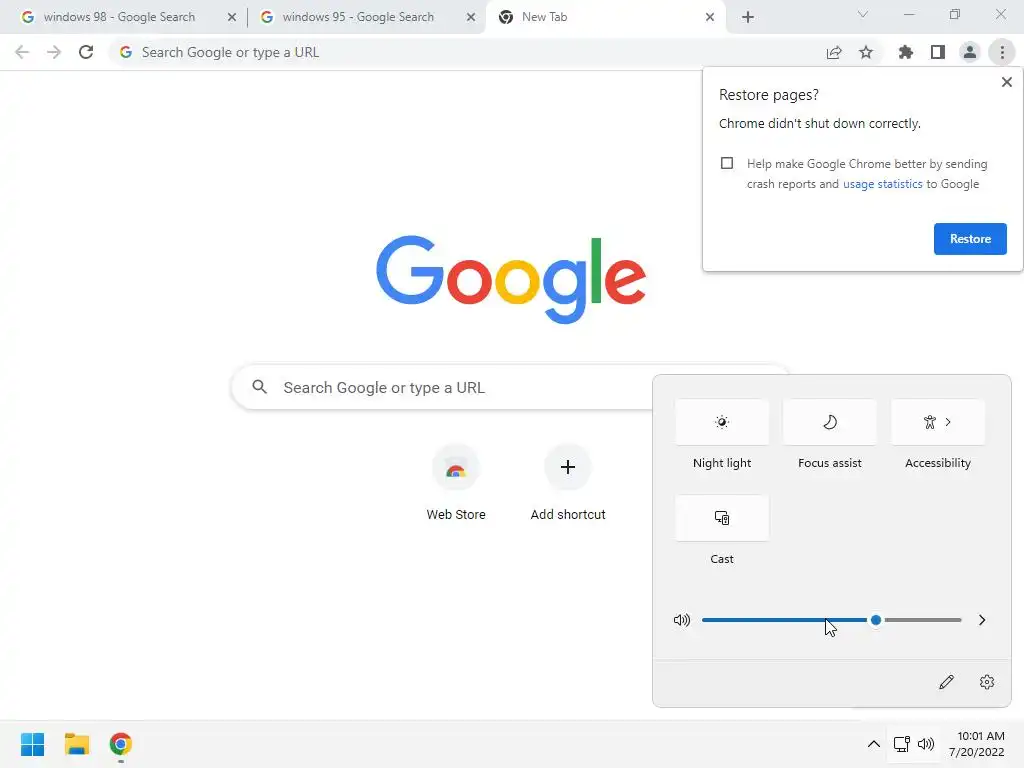Close the New Tab tab

[x=710, y=17]
